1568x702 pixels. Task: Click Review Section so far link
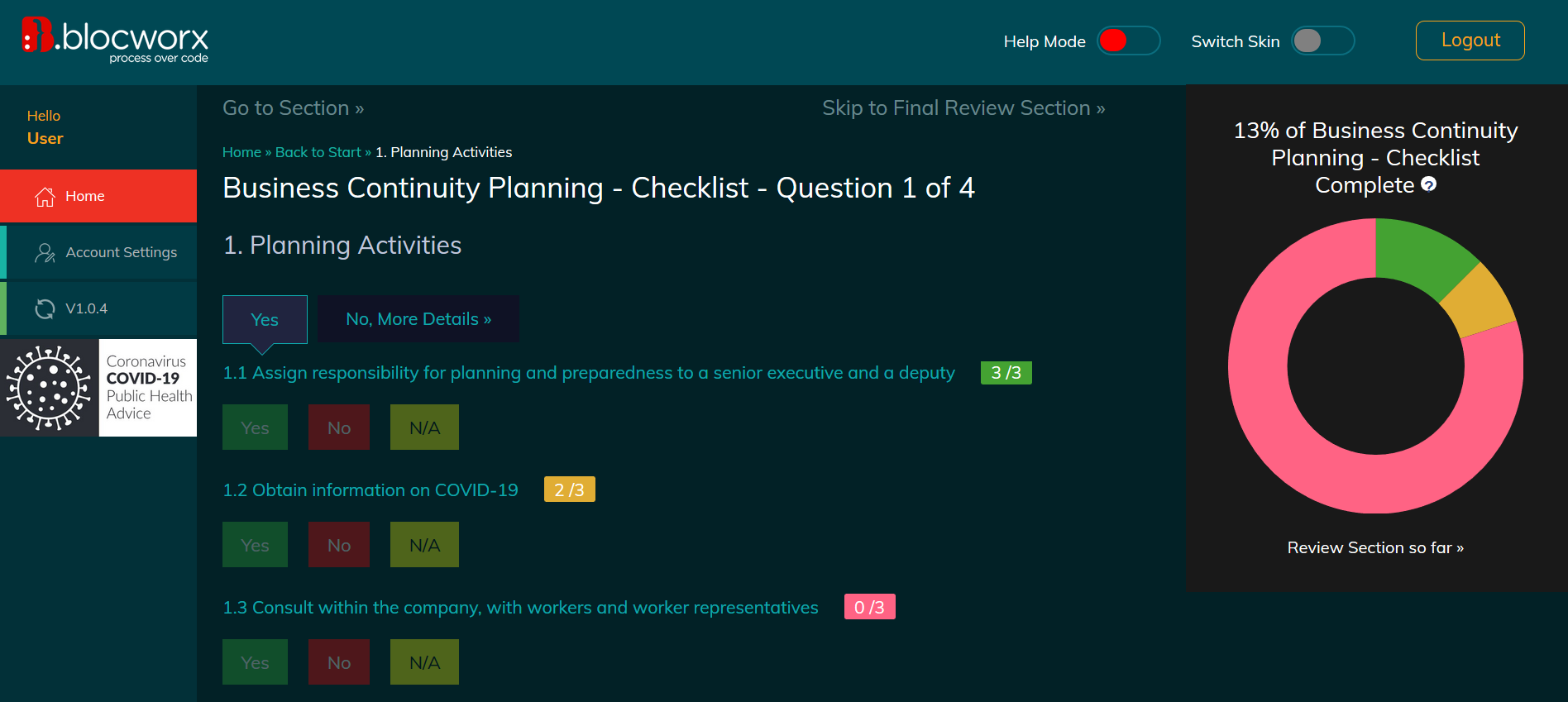[1375, 548]
